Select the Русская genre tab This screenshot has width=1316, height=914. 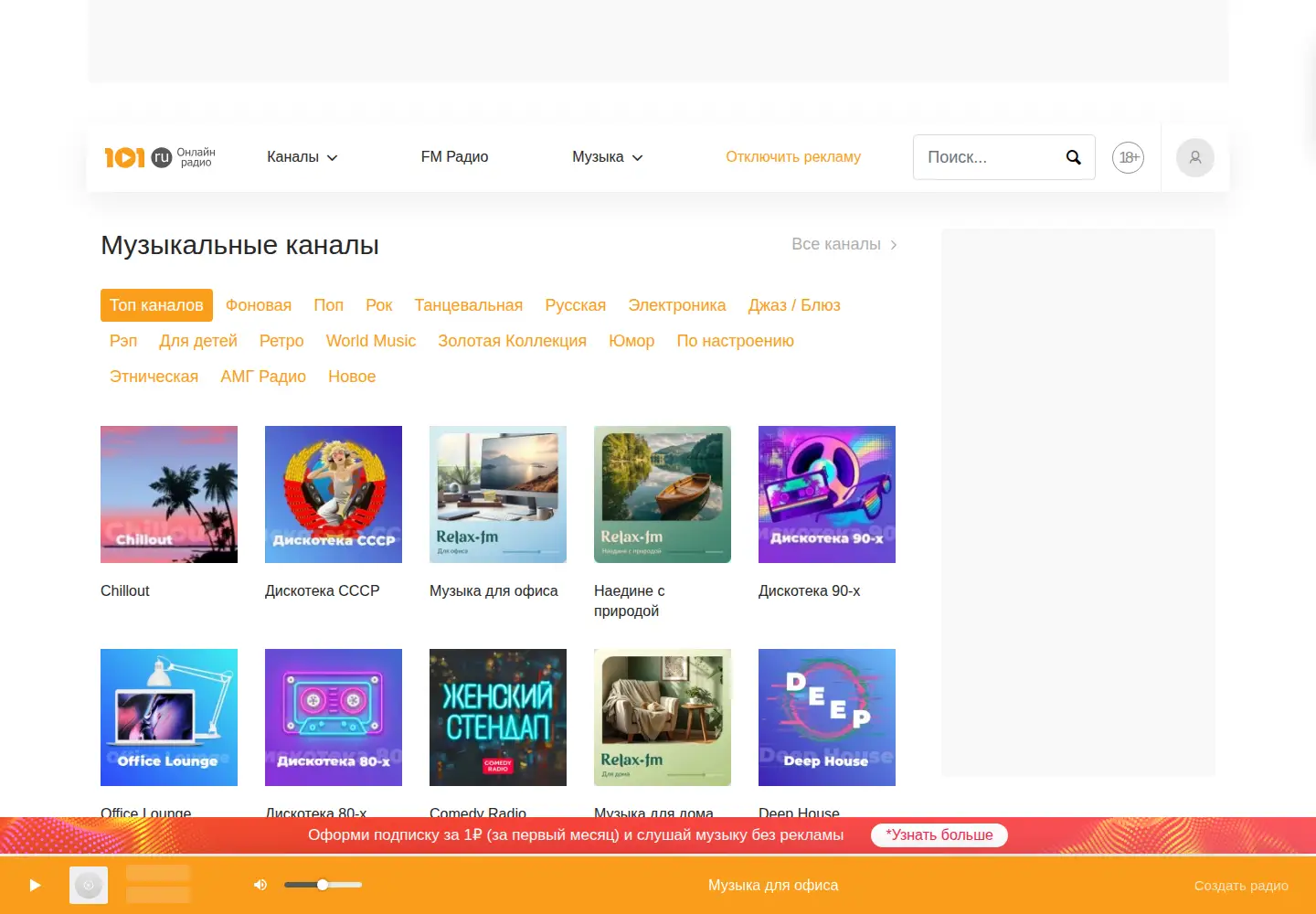[x=575, y=305]
